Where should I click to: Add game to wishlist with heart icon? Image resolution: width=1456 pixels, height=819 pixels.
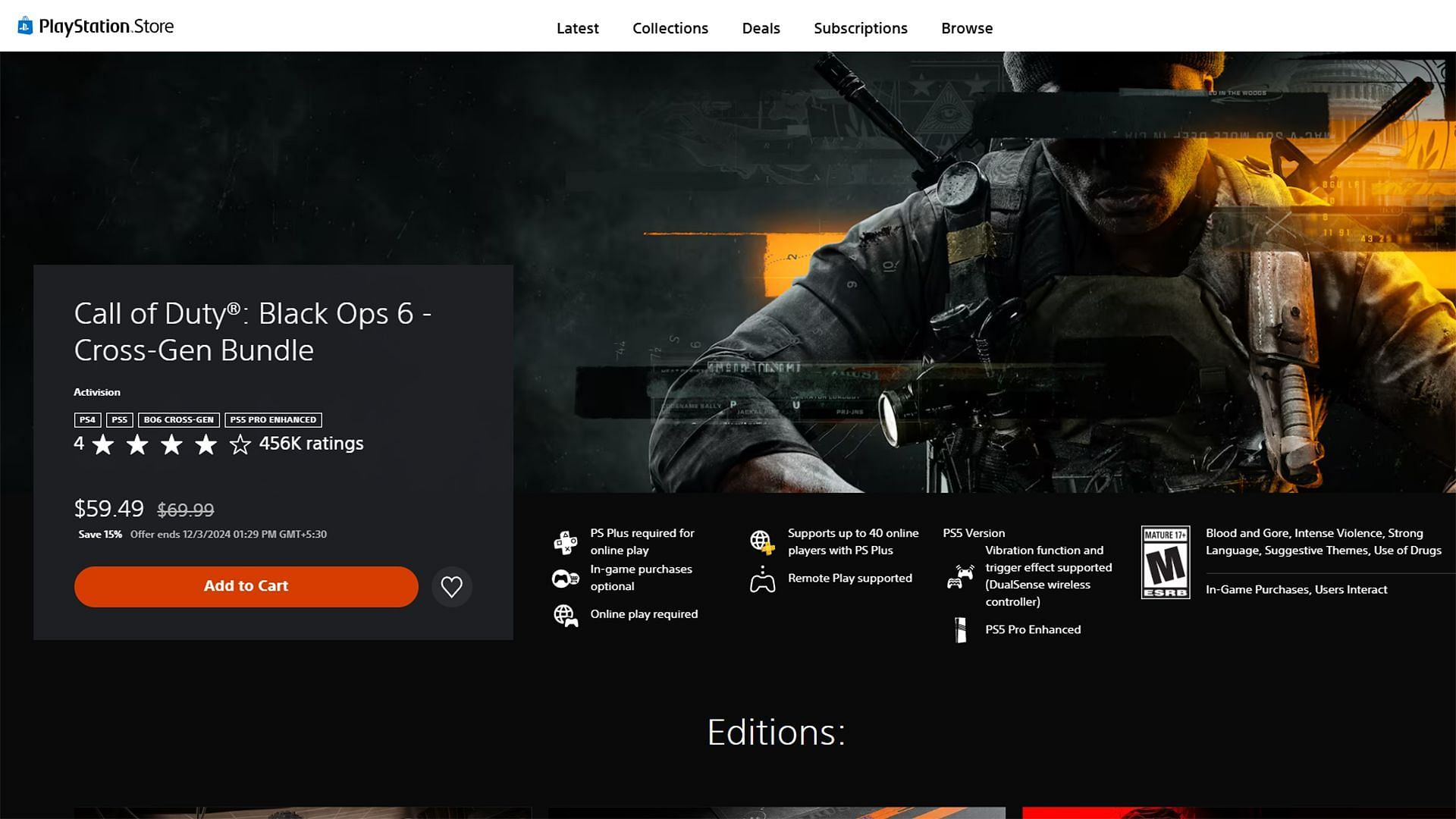(452, 587)
